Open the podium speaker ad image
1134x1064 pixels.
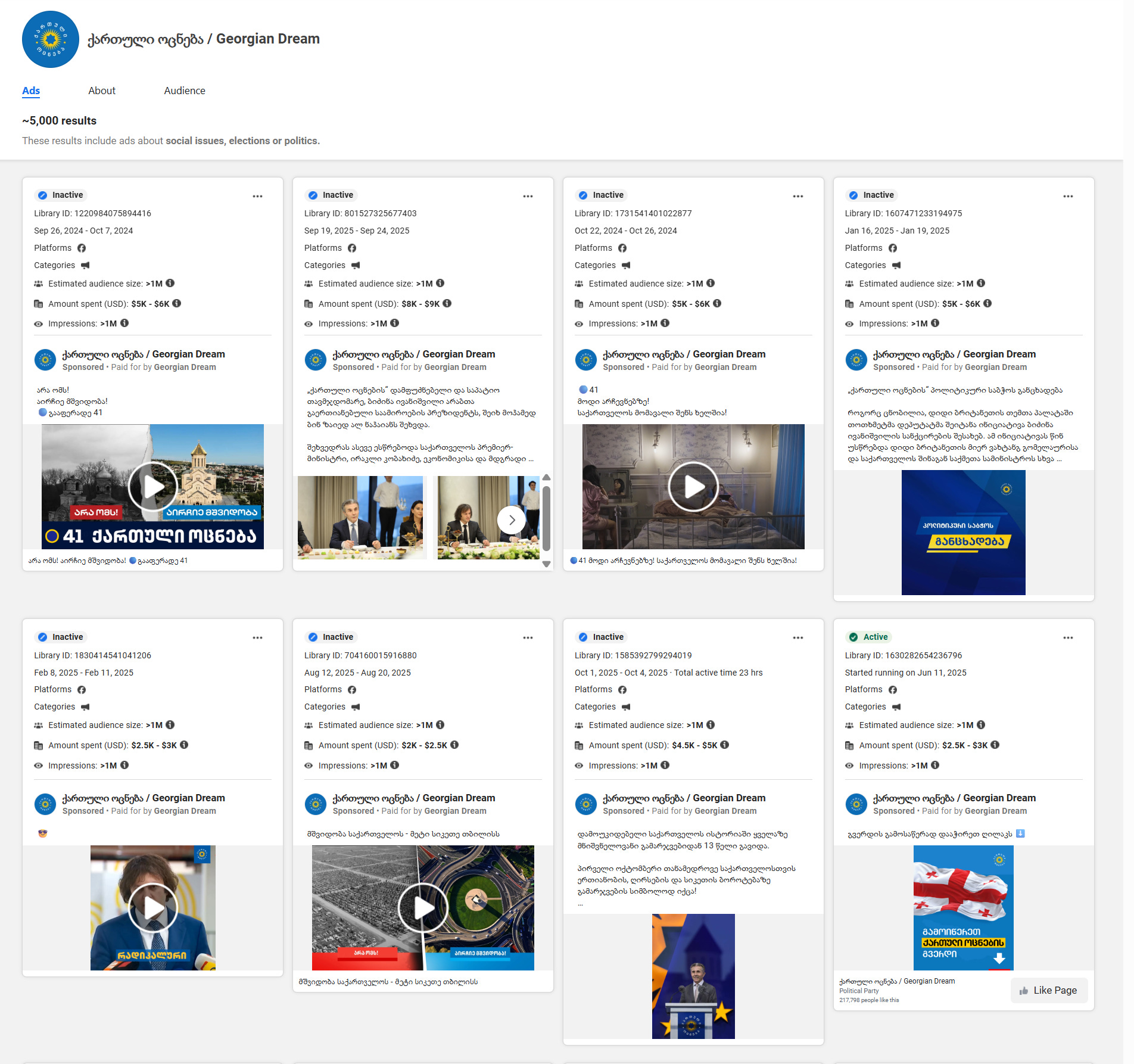(693, 976)
